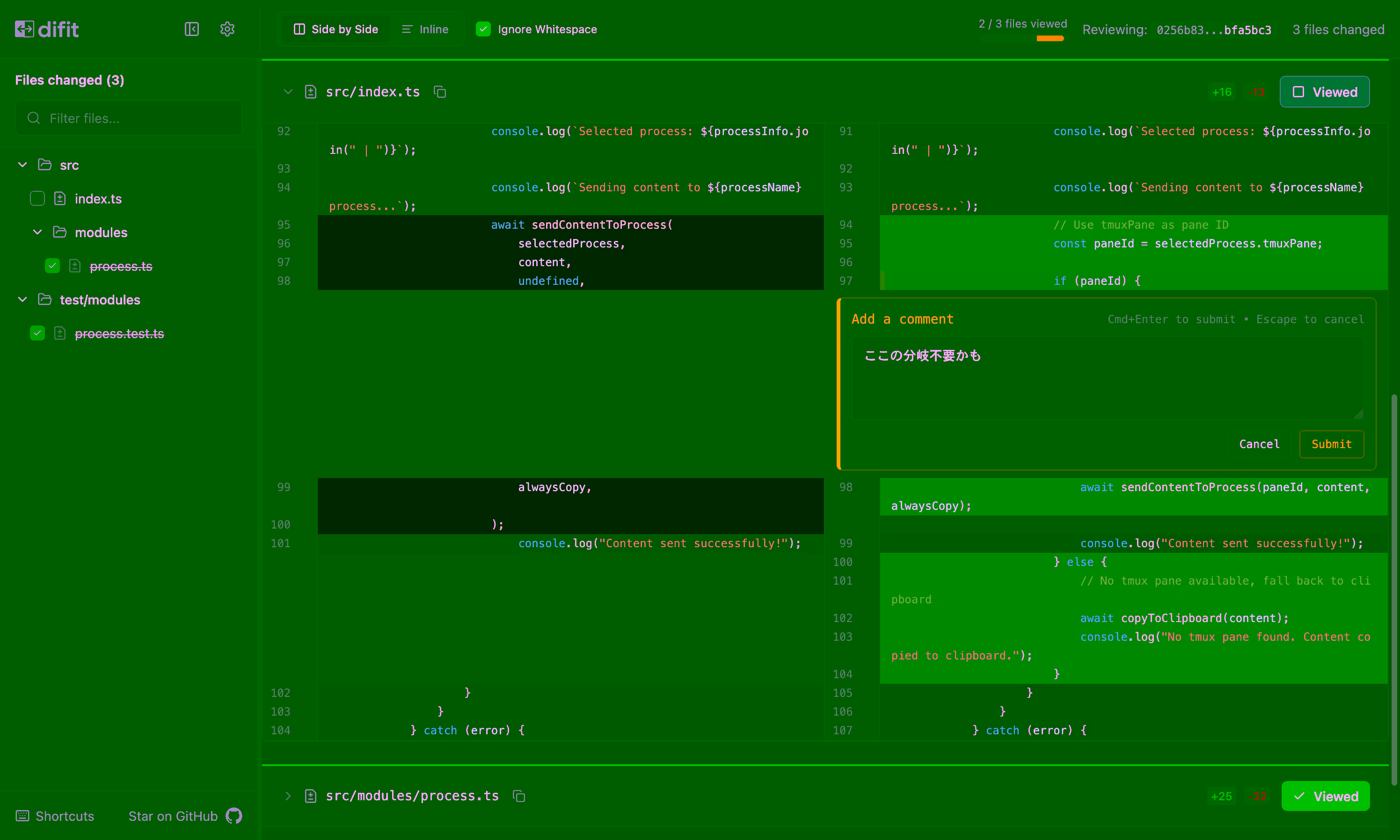Screen dimensions: 1400x840
Task: Click the src folder icon
Action: pos(45,165)
